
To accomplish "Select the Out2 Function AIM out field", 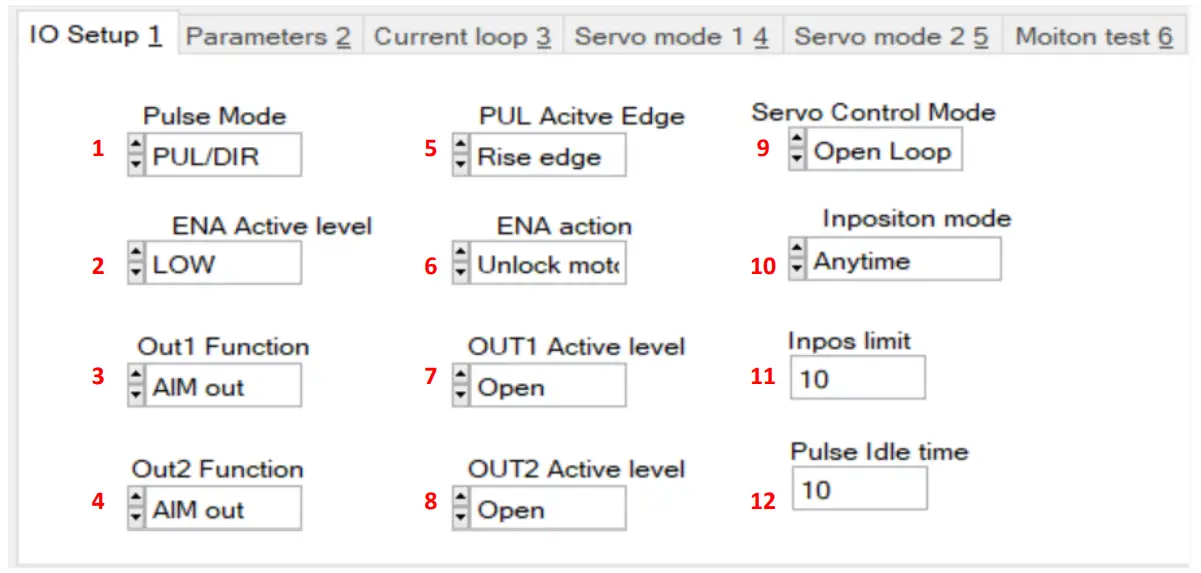I will 223,509.
